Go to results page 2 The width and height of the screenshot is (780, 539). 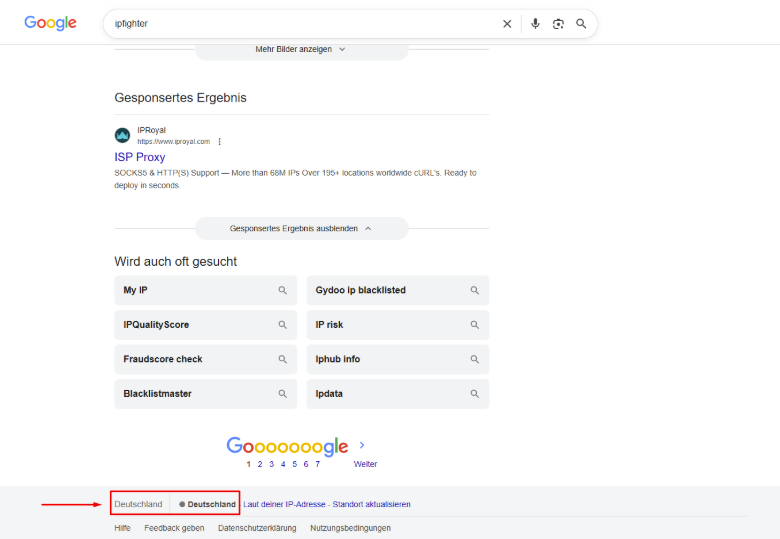(x=260, y=464)
